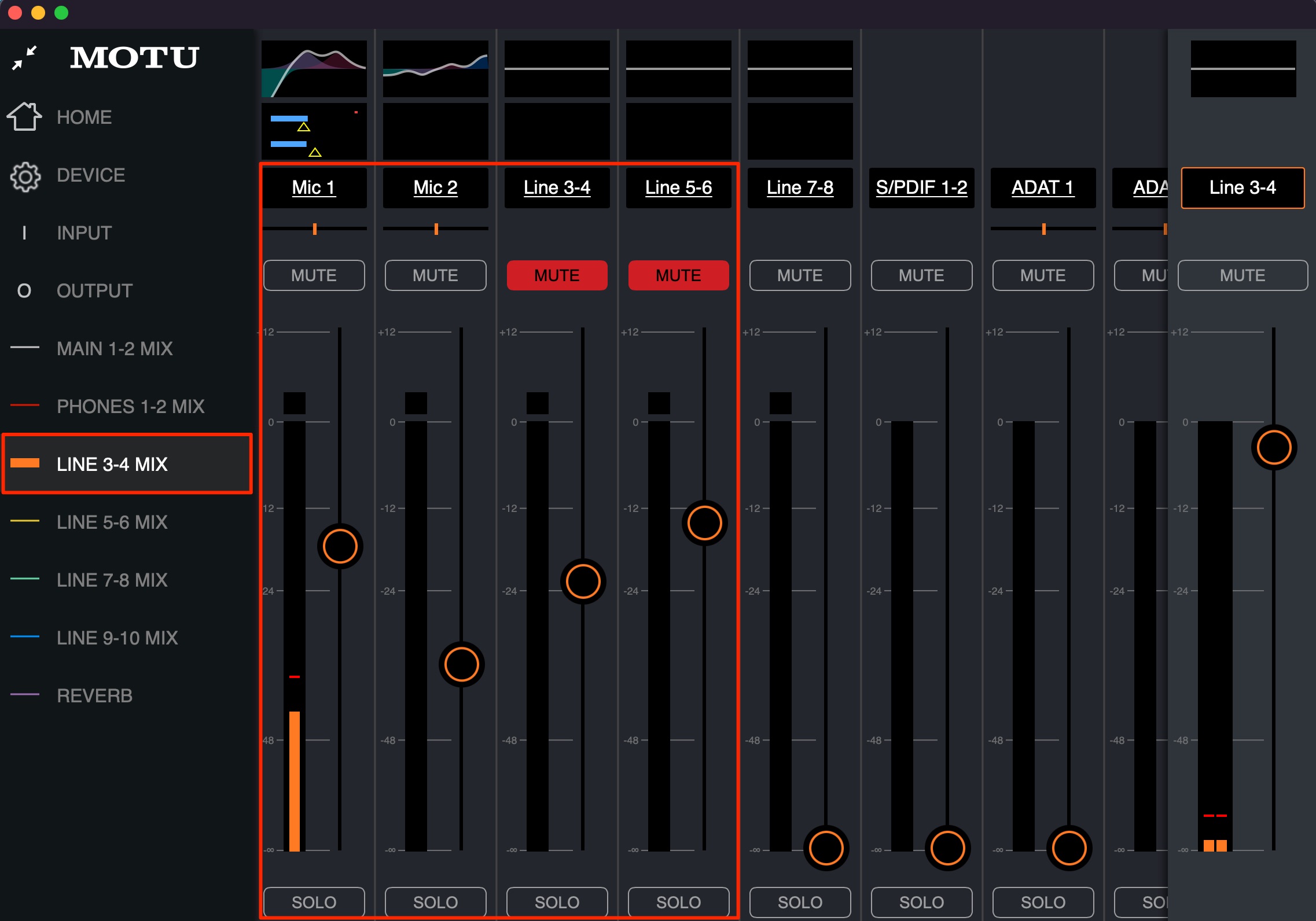This screenshot has width=1316, height=921.
Task: Solo the Line 7-8 channel
Action: 800,902
